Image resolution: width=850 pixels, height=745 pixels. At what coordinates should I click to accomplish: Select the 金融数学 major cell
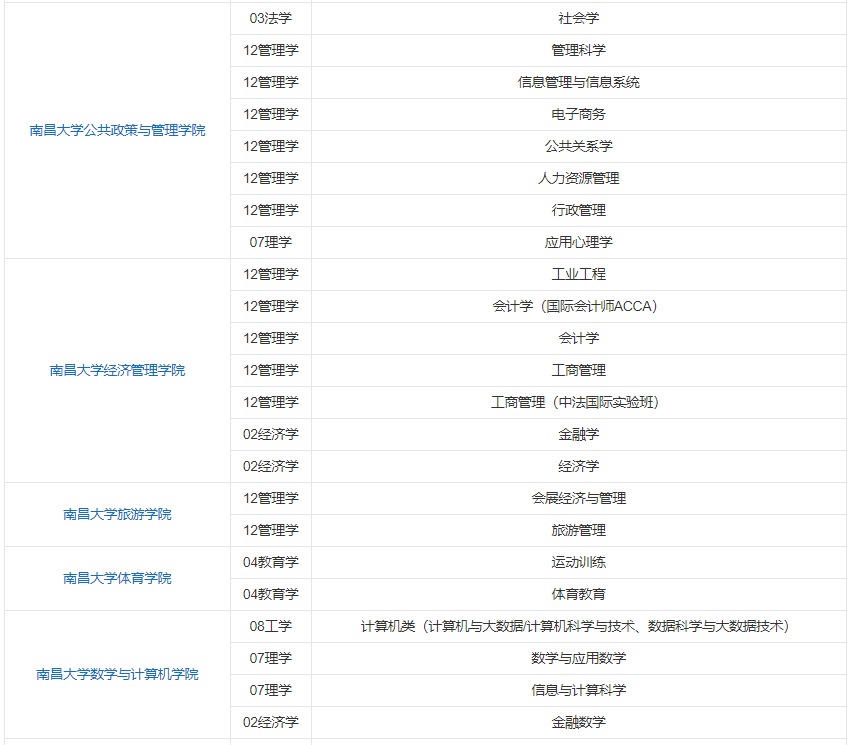click(x=578, y=722)
